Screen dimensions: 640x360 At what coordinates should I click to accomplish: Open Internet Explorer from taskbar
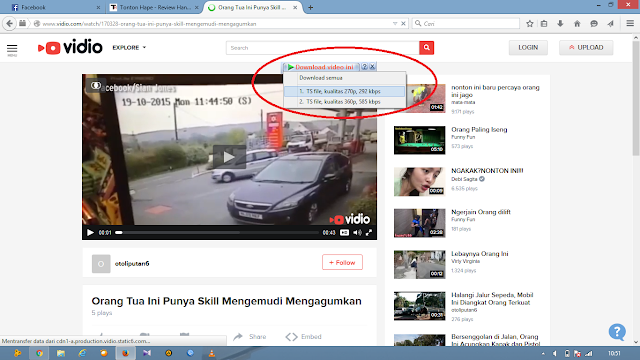click(x=82, y=353)
